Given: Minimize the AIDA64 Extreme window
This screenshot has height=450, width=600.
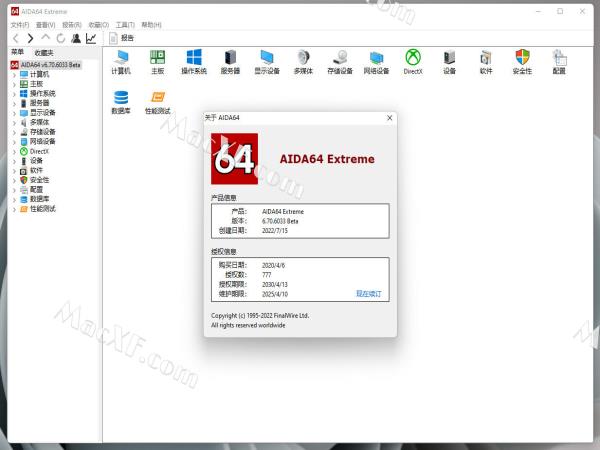Looking at the screenshot, I should 538,11.
